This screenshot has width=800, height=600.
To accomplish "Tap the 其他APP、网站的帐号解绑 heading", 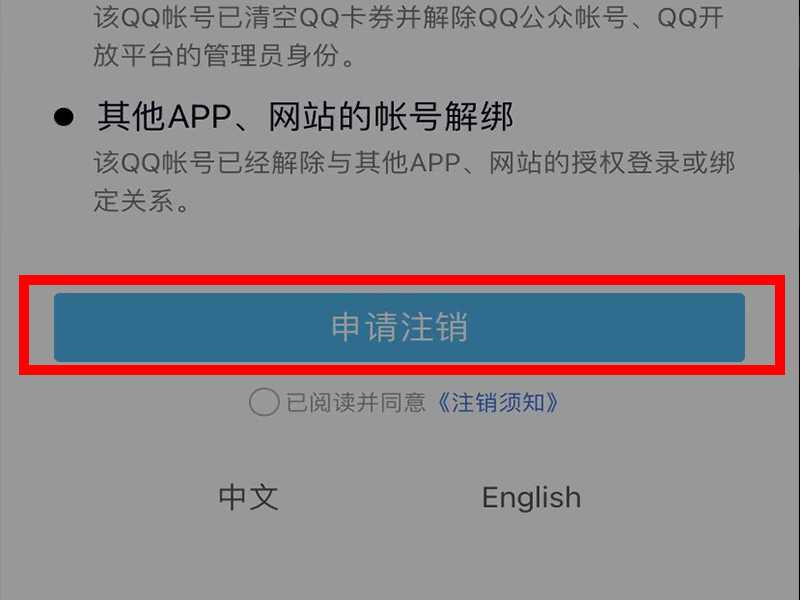I will click(305, 117).
